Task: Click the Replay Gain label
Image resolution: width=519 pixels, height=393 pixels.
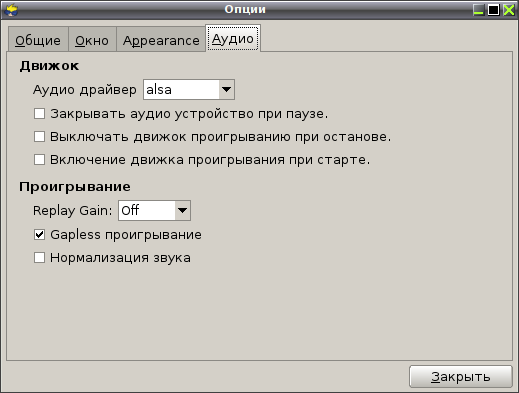Action: [72, 211]
